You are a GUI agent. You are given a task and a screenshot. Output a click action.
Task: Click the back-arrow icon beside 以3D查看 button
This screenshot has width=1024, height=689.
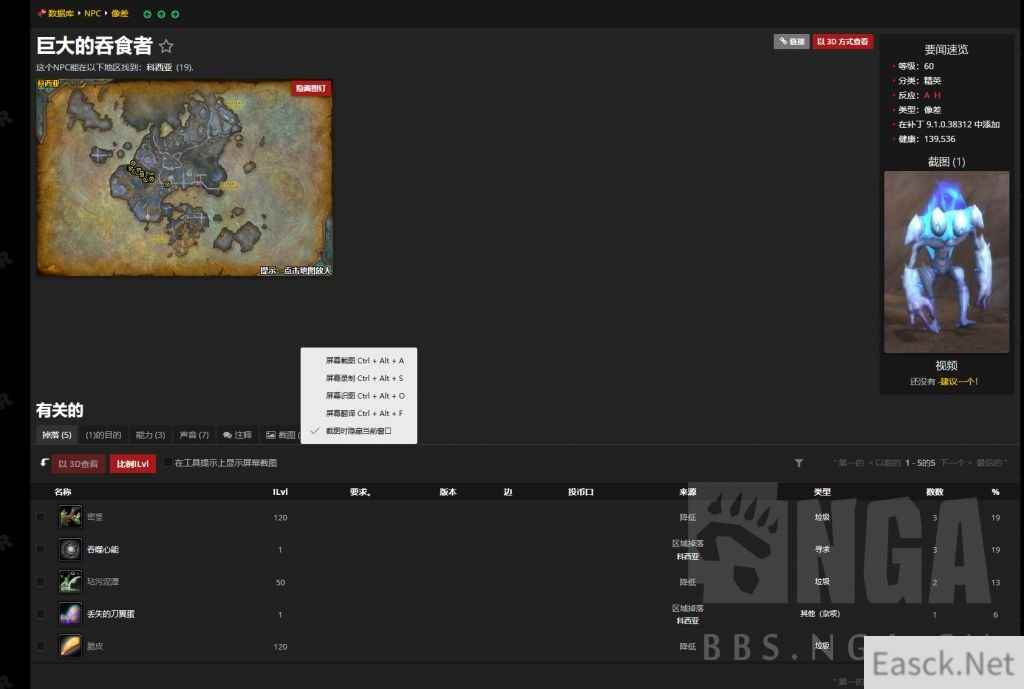click(x=44, y=463)
